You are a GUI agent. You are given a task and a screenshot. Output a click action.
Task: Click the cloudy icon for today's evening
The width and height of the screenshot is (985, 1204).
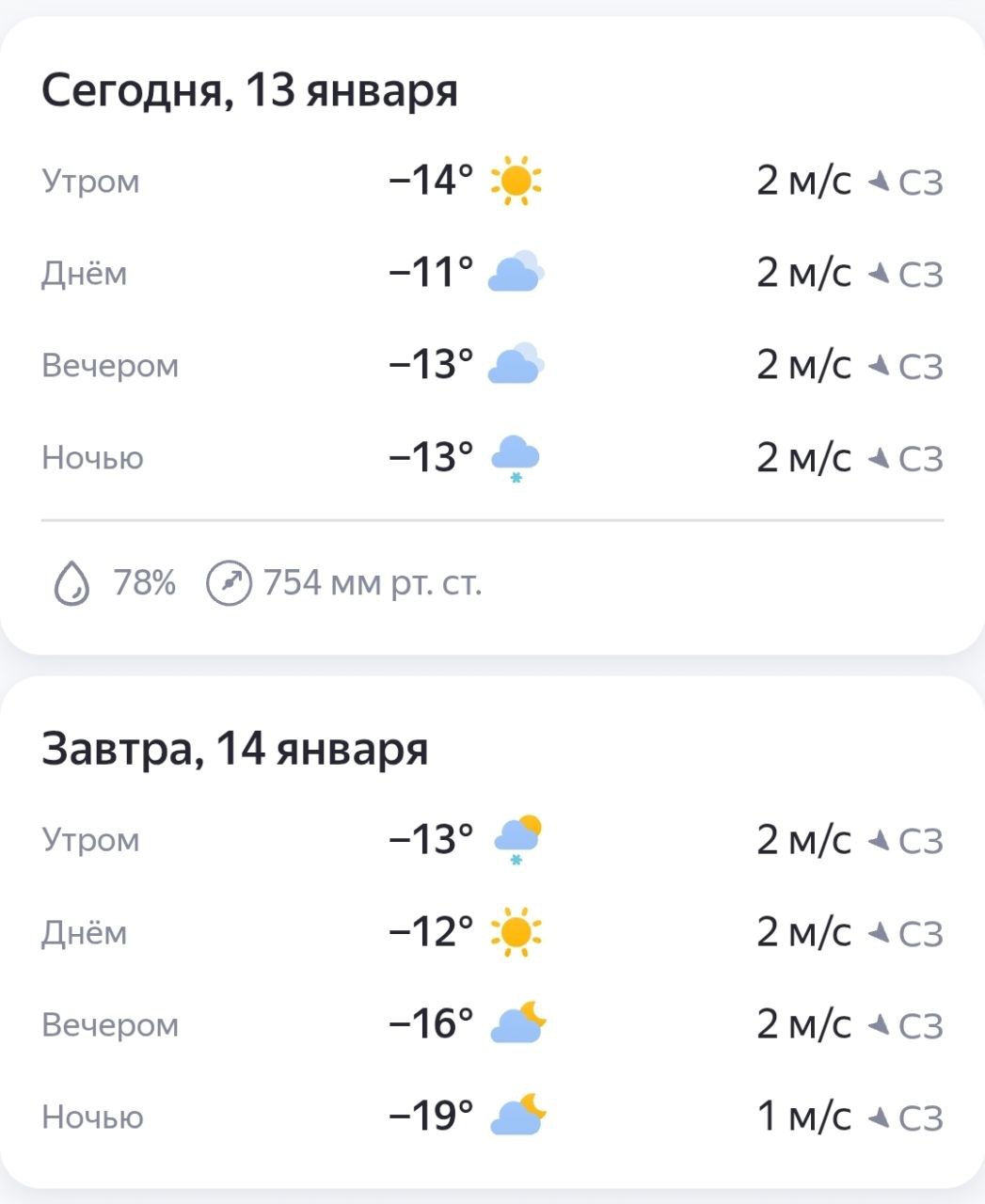(516, 365)
